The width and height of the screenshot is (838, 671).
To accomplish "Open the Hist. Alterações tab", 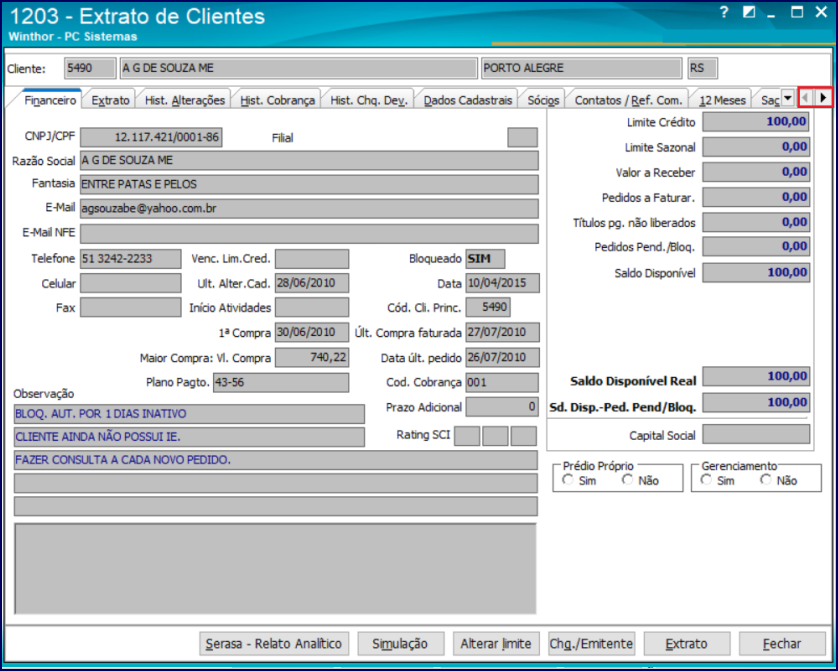I will [x=185, y=100].
